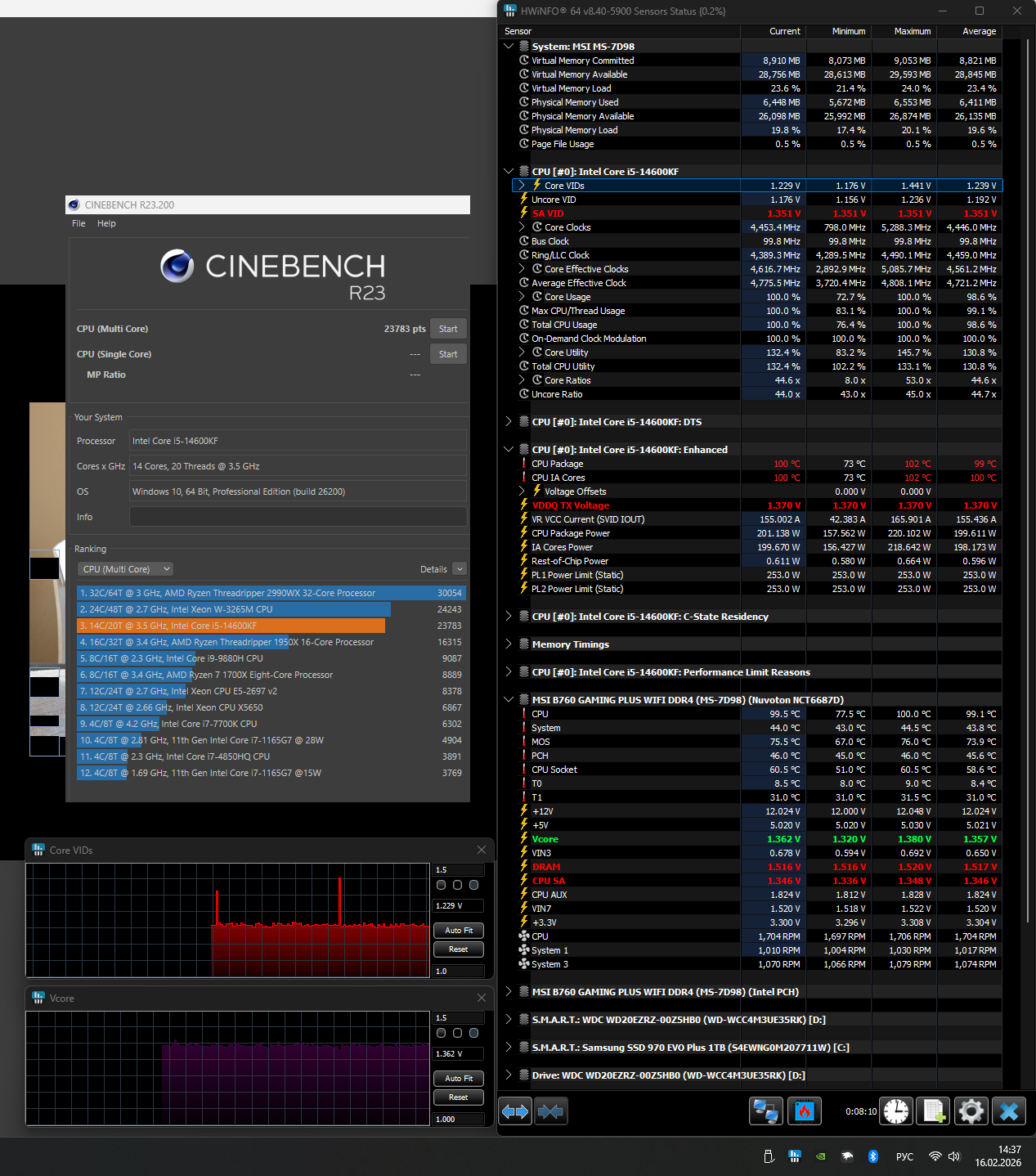1036x1176 pixels.
Task: Open the Help menu in Cinebench
Action: tap(106, 223)
